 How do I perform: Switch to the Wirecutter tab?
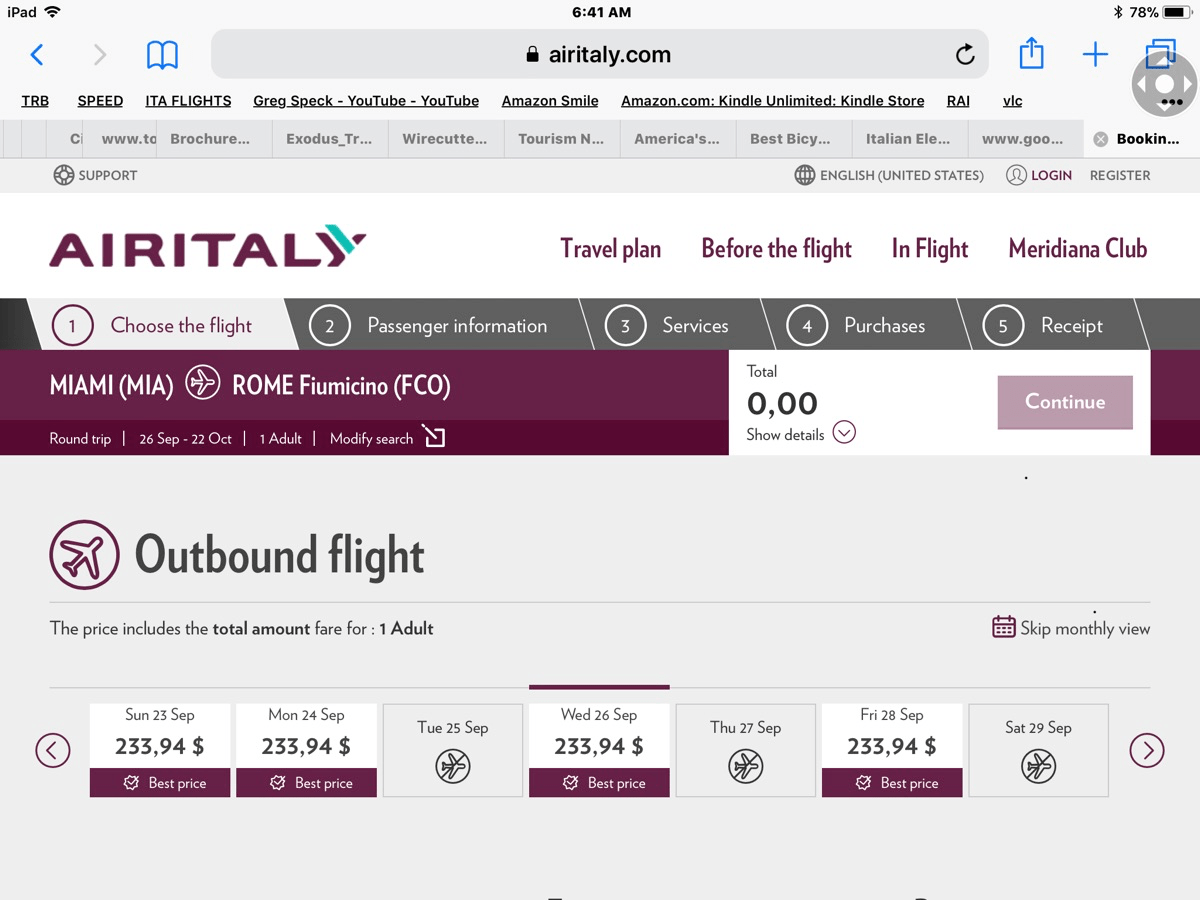click(x=444, y=139)
